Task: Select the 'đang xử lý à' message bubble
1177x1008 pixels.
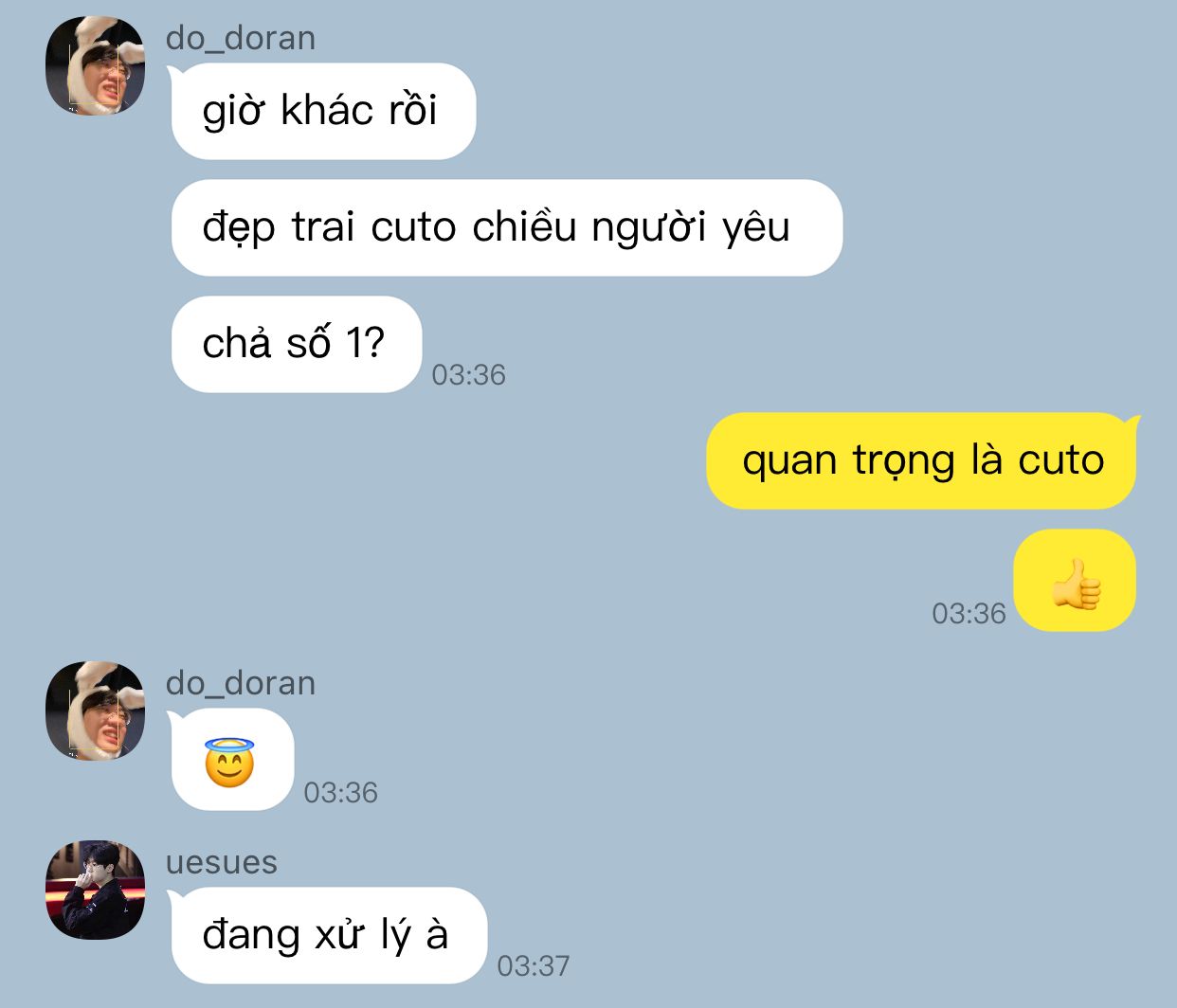Action: (x=327, y=935)
